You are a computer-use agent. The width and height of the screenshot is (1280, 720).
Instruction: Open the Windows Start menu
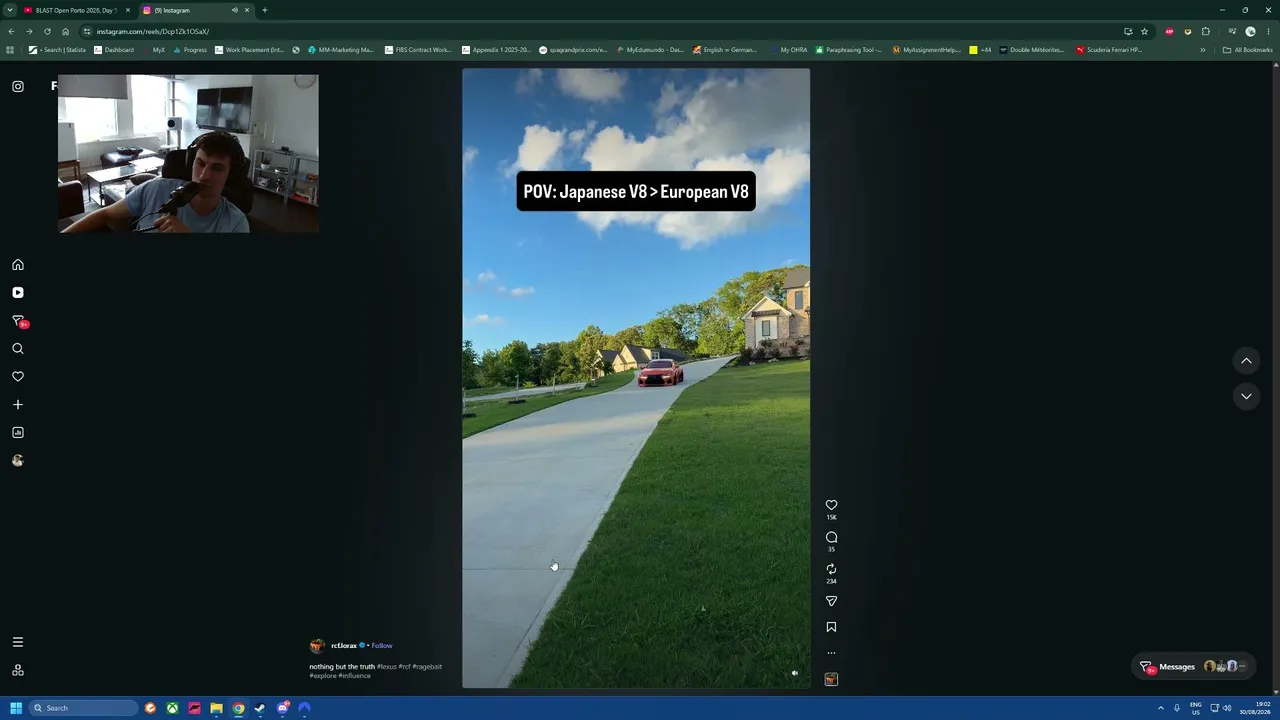pos(16,708)
